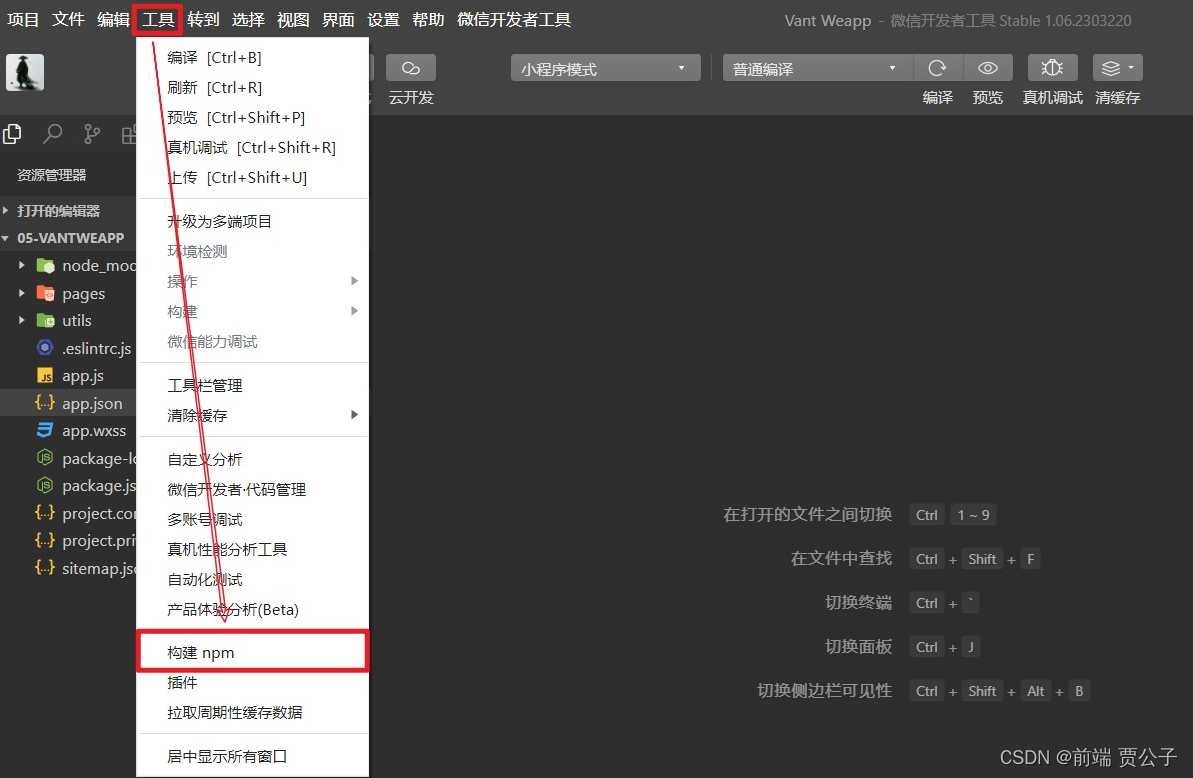The height and width of the screenshot is (778, 1193).
Task: Choose 预览 [Ctrl+Shift+P] menu entry
Action: coord(253,117)
